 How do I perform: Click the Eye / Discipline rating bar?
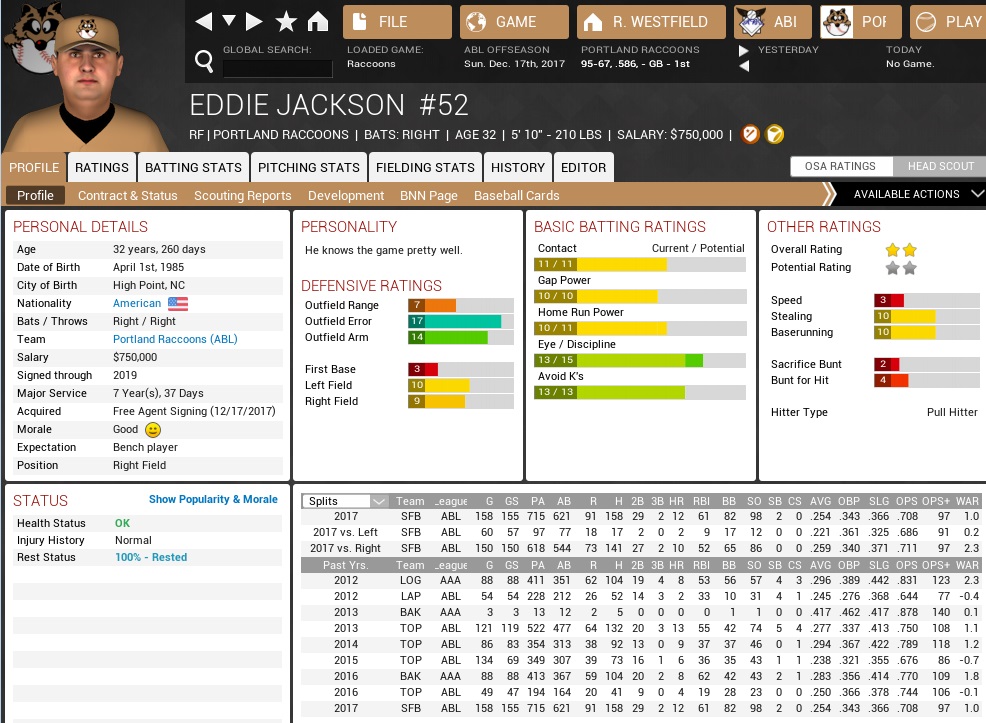click(x=639, y=360)
